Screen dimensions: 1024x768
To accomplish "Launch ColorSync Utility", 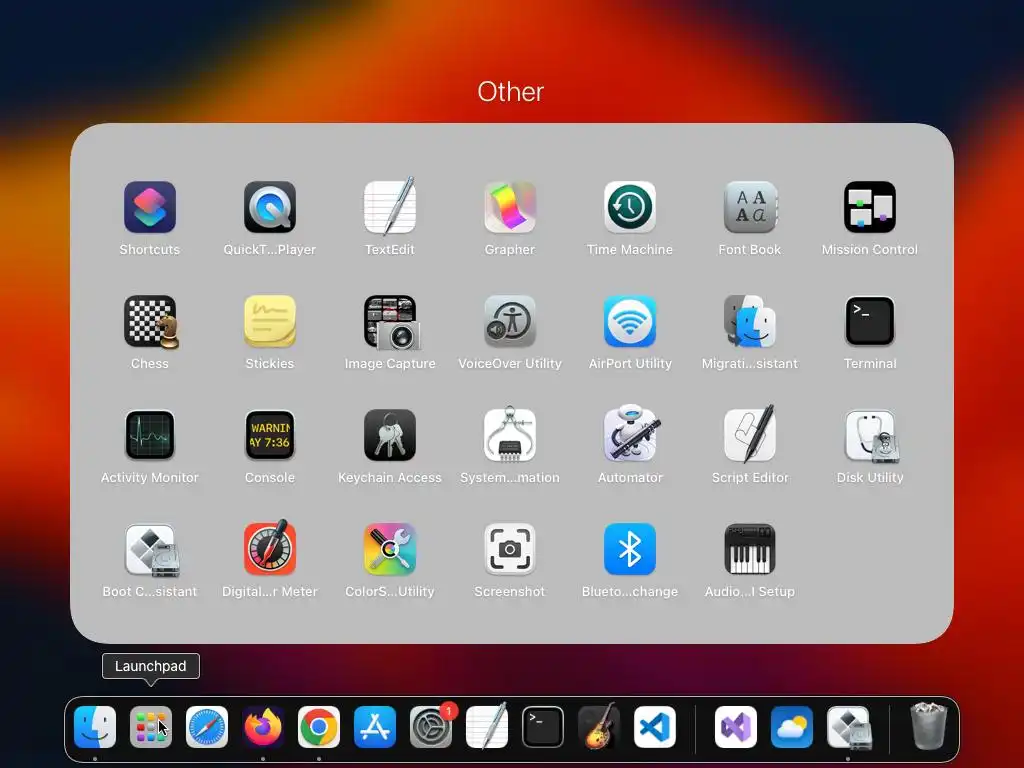I will click(x=390, y=549).
